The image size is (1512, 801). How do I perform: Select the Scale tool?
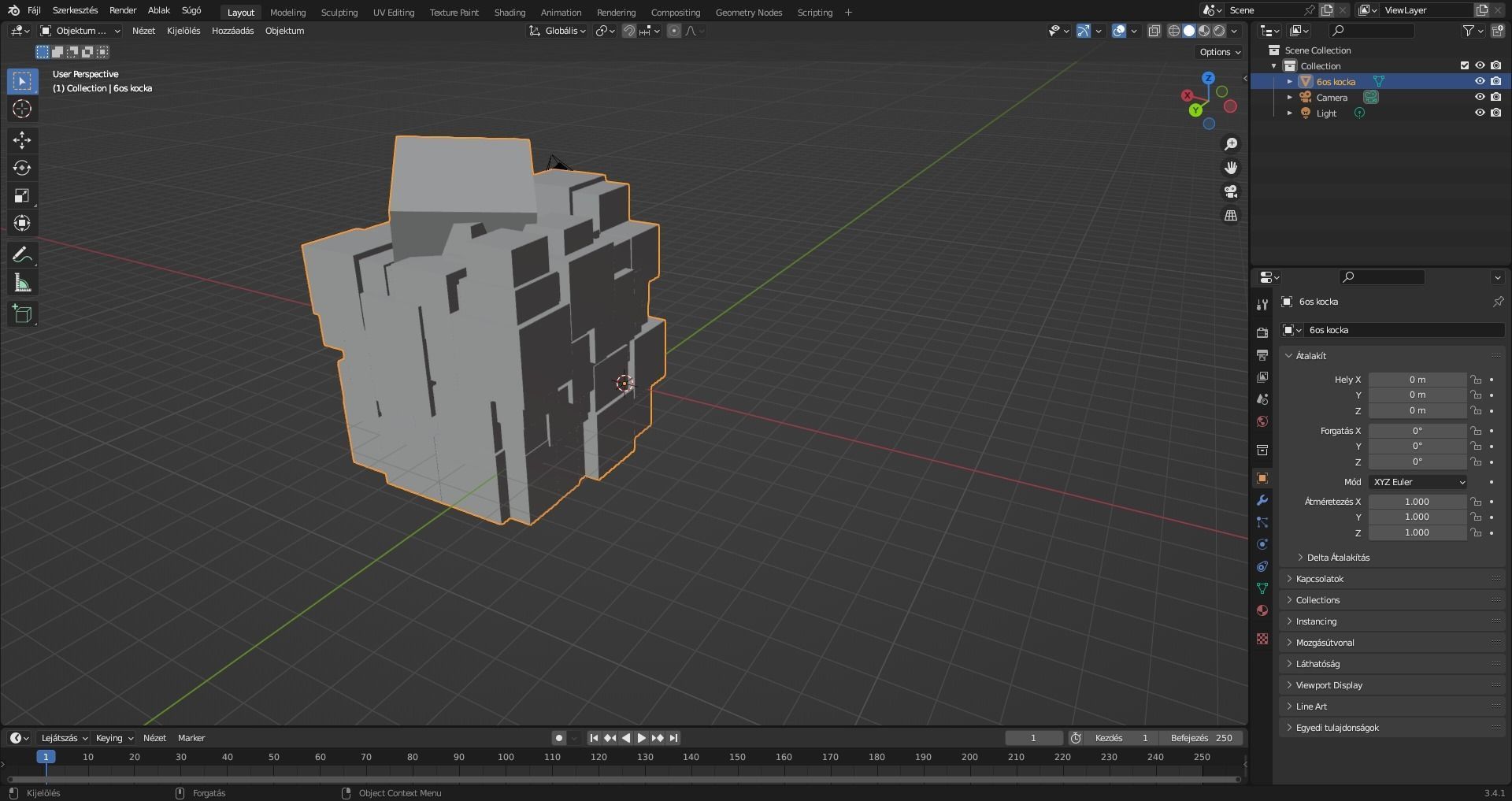point(22,195)
